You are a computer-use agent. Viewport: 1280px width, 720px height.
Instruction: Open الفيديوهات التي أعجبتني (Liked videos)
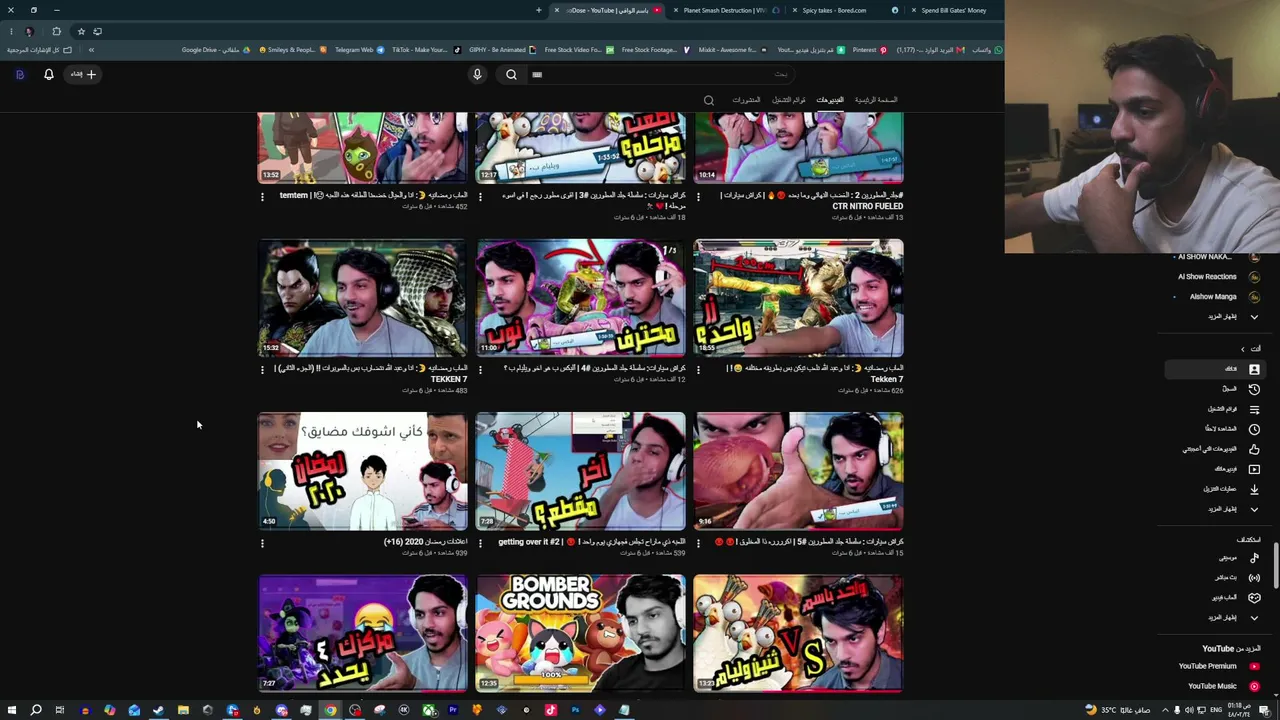(1222, 449)
